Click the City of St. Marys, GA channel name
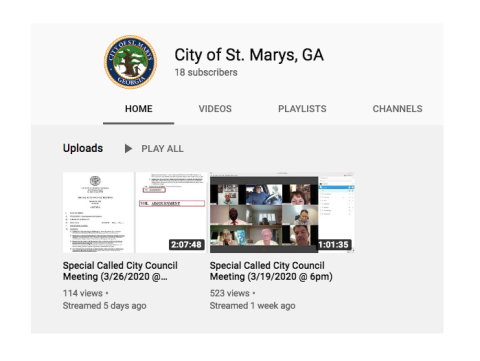This screenshot has width=480, height=361. (x=249, y=55)
